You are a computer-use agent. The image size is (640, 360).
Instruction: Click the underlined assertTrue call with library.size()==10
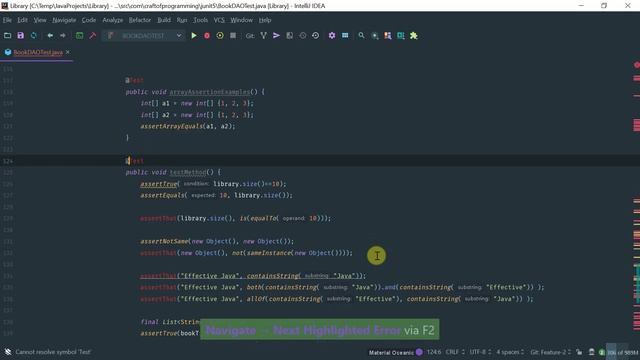pyautogui.click(x=159, y=184)
